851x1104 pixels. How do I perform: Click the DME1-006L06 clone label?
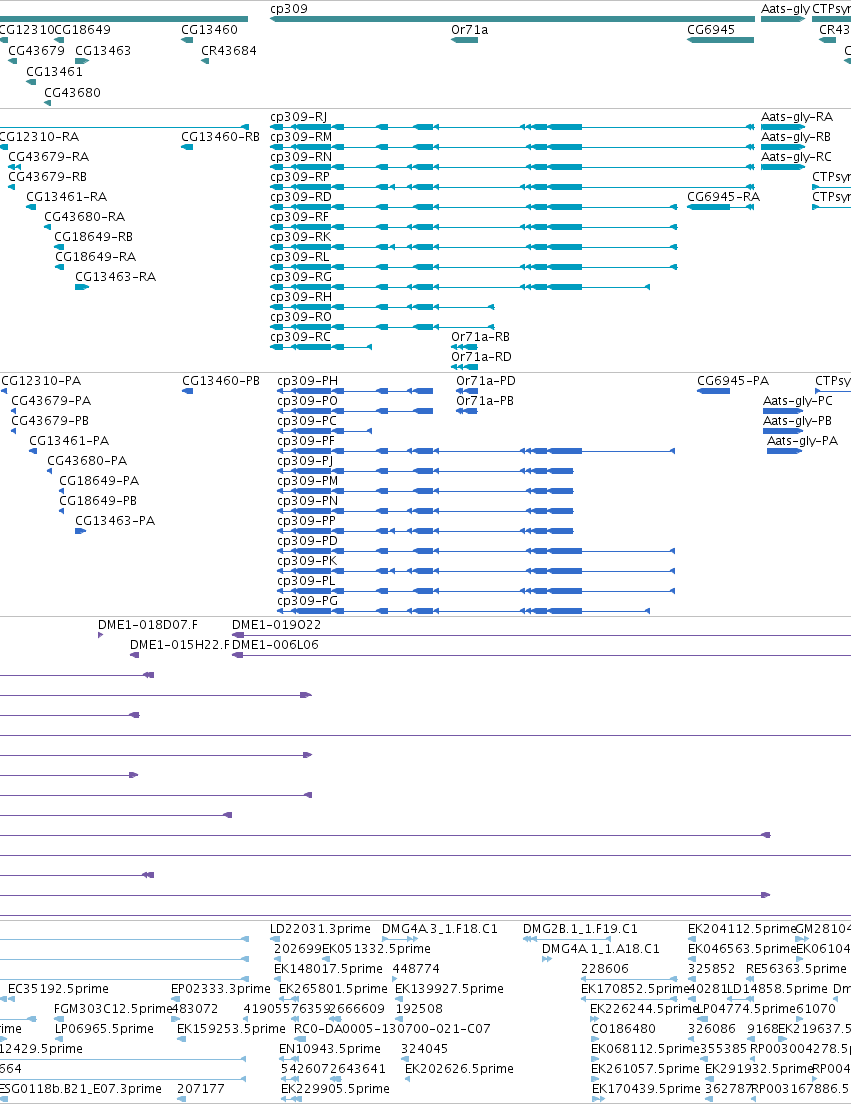[275, 645]
